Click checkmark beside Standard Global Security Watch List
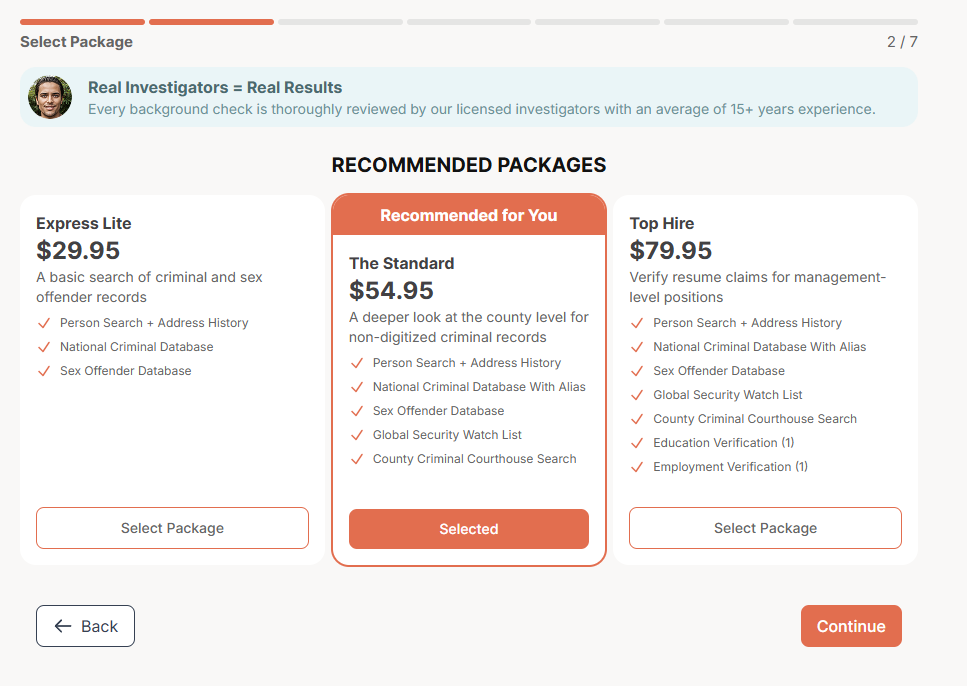Image resolution: width=967 pixels, height=686 pixels. (356, 435)
